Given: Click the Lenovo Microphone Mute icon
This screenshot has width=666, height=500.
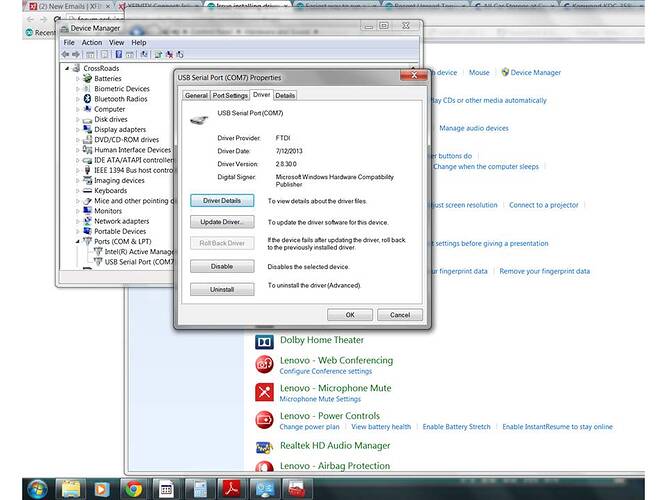Looking at the screenshot, I should [264, 392].
